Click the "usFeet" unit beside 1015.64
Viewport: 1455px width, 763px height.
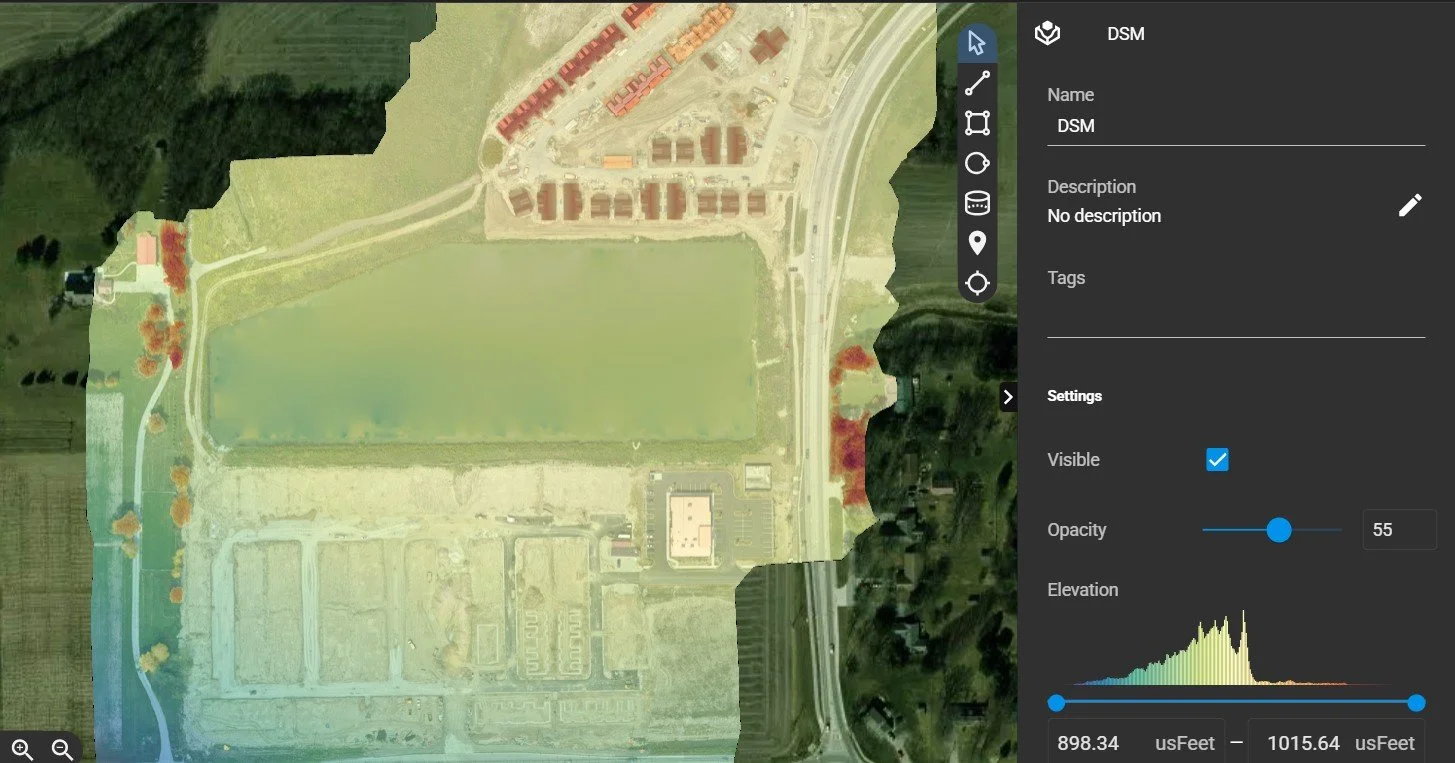pyautogui.click(x=1385, y=743)
